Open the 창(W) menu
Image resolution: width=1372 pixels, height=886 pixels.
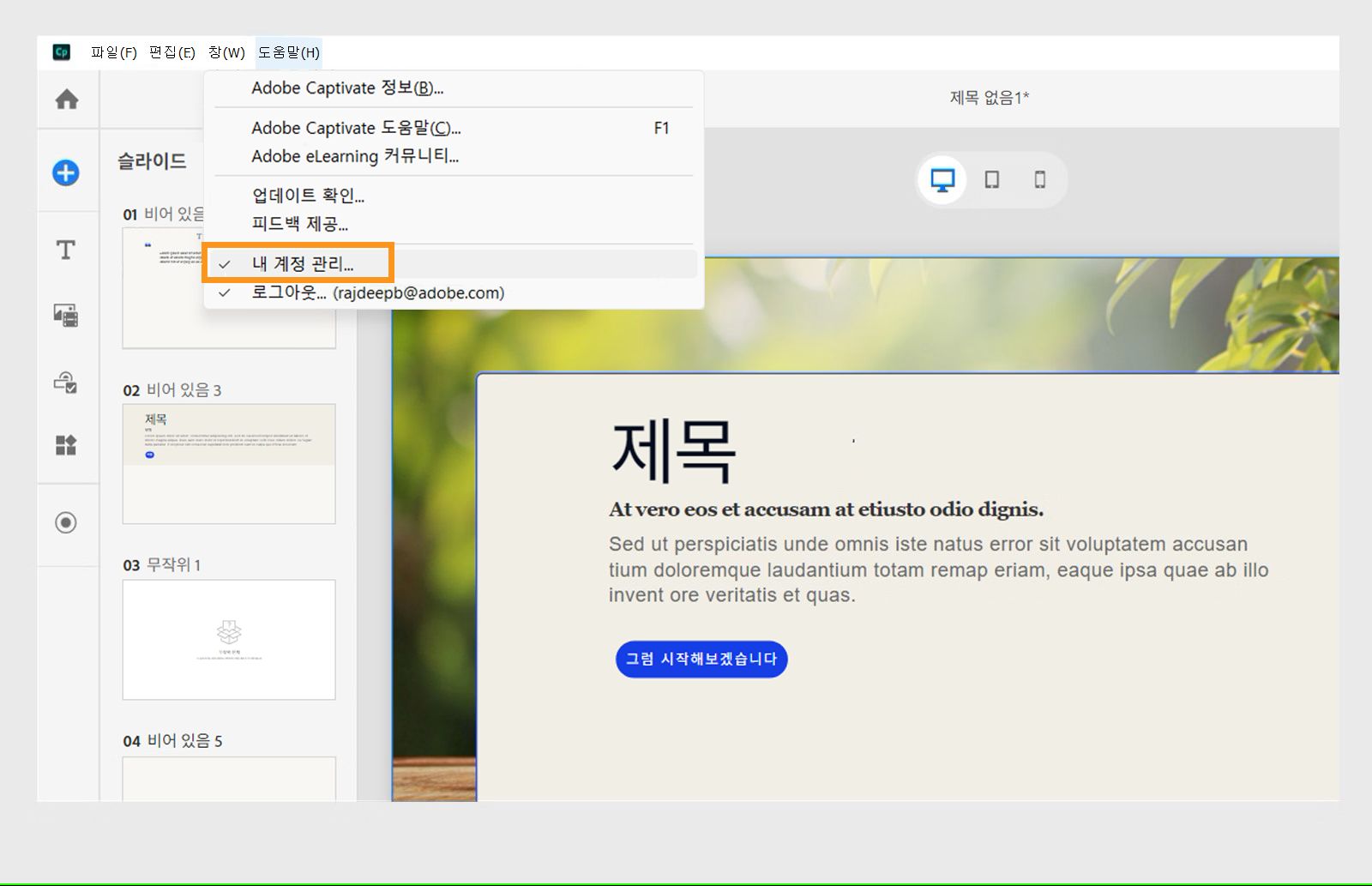[x=226, y=52]
